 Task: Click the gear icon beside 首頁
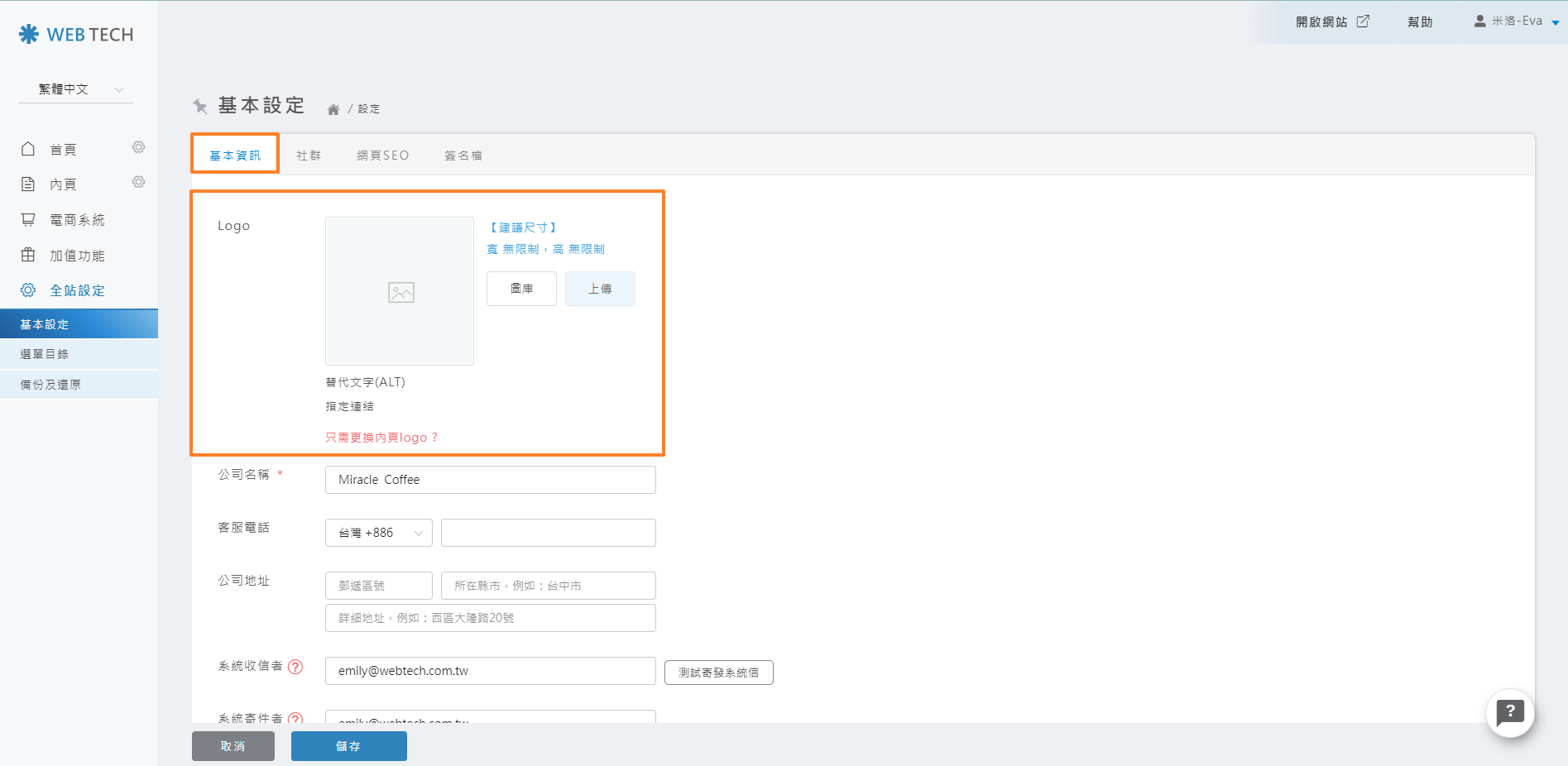click(138, 147)
